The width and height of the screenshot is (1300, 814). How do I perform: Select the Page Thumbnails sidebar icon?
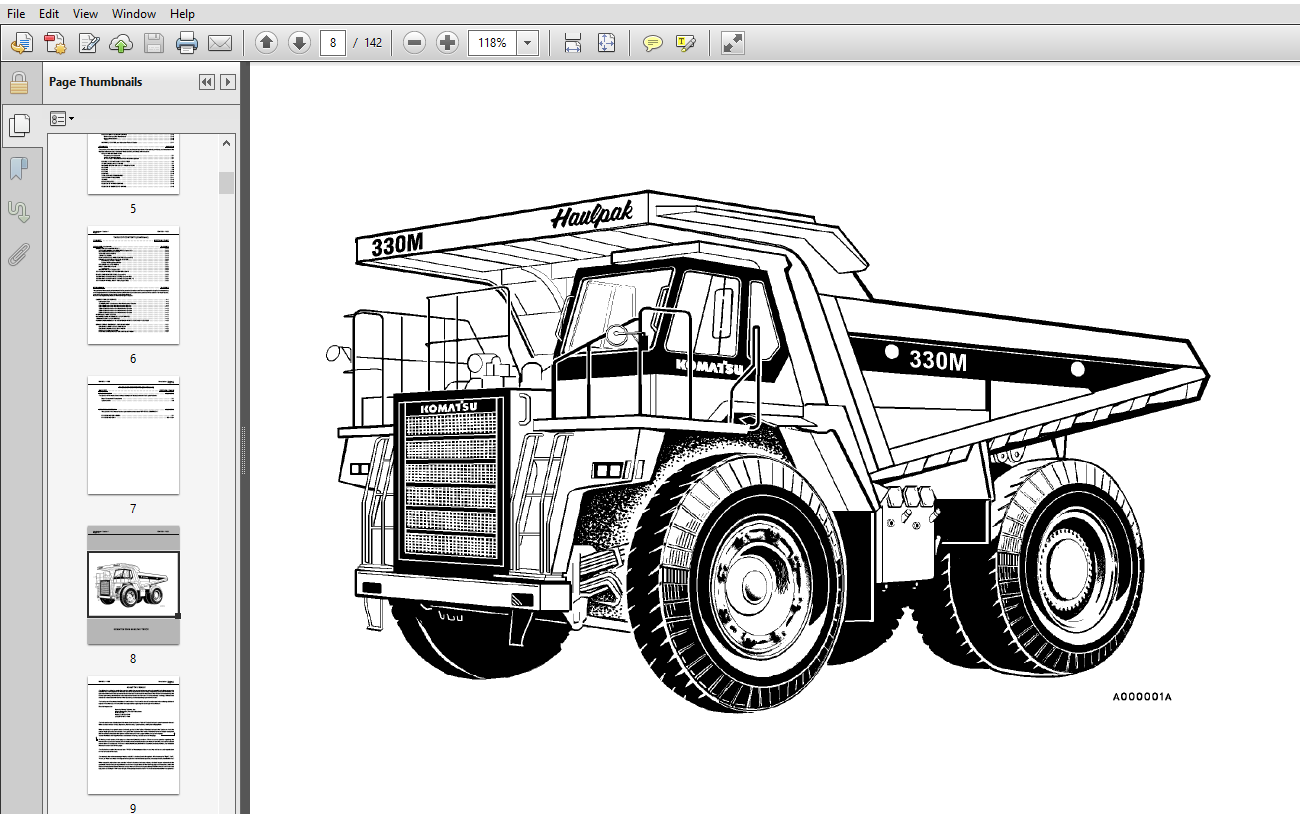tap(19, 125)
